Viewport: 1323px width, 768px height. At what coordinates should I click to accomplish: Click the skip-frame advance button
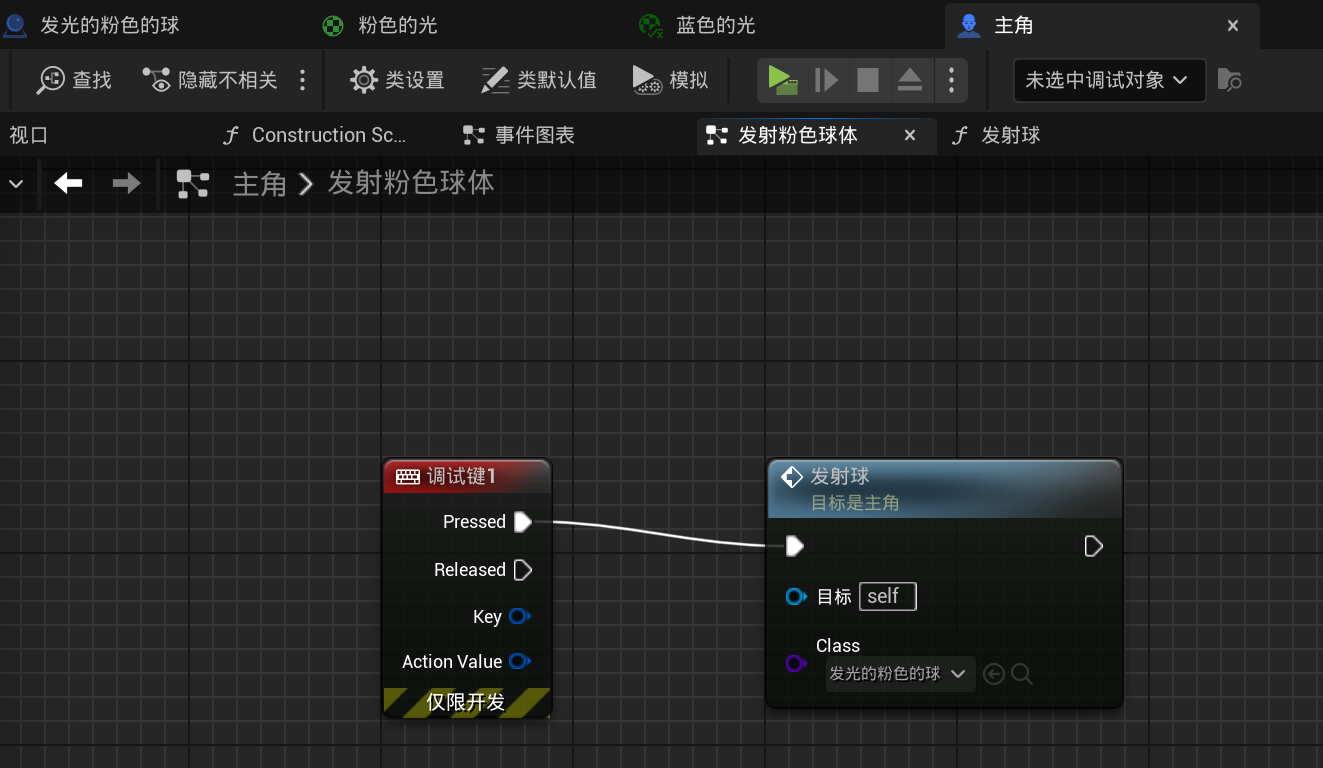coord(826,80)
